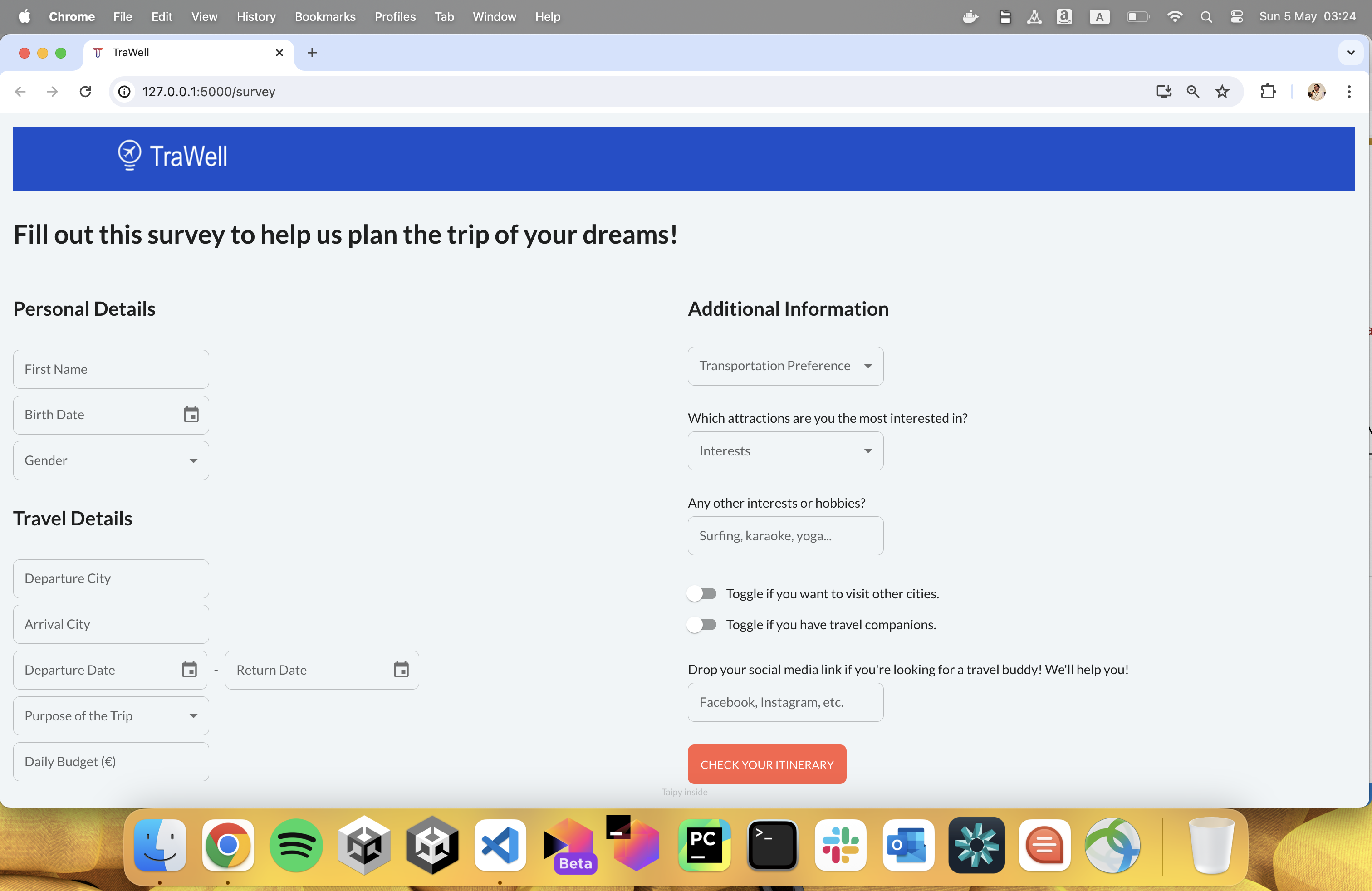The image size is (1372, 891).
Task: Open a new tab with plus button
Action: [x=312, y=53]
